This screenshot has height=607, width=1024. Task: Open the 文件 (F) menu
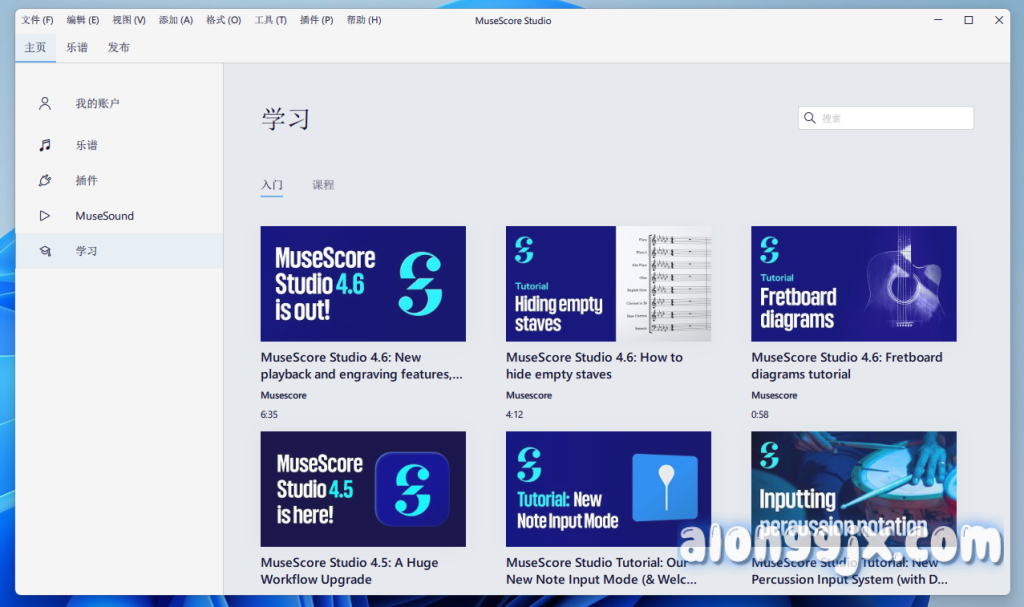pos(38,20)
